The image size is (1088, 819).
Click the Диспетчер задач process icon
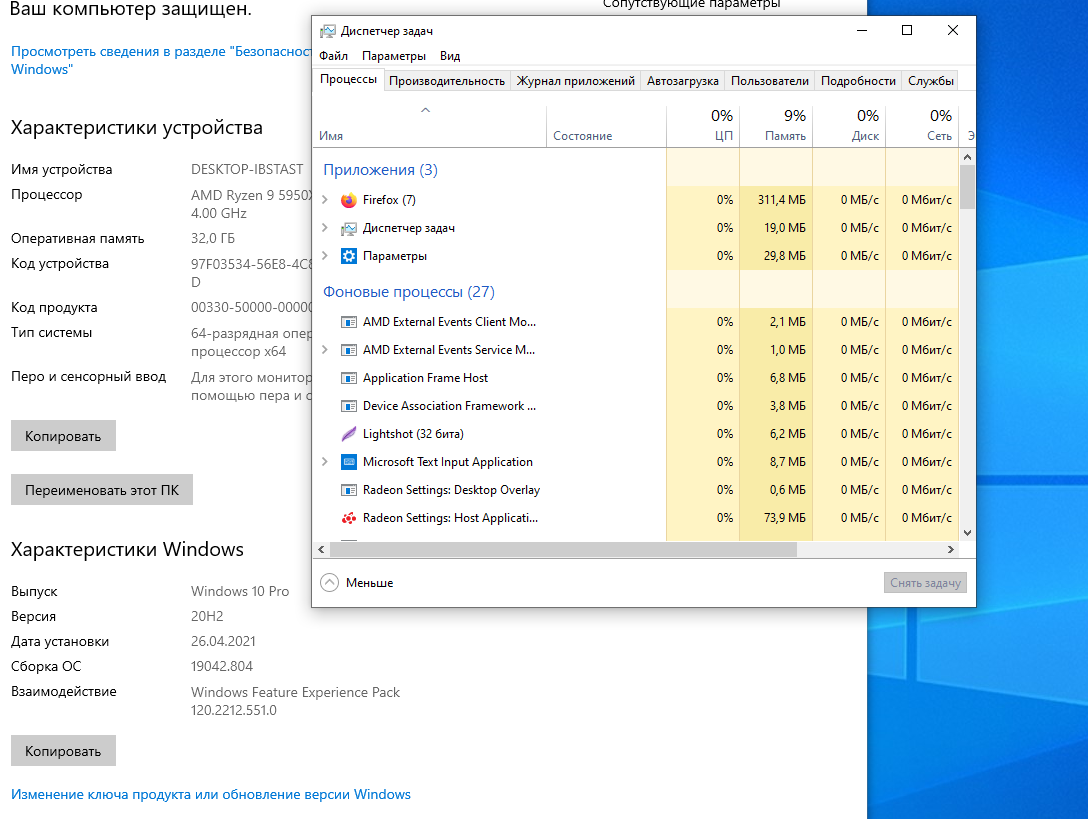[x=348, y=228]
